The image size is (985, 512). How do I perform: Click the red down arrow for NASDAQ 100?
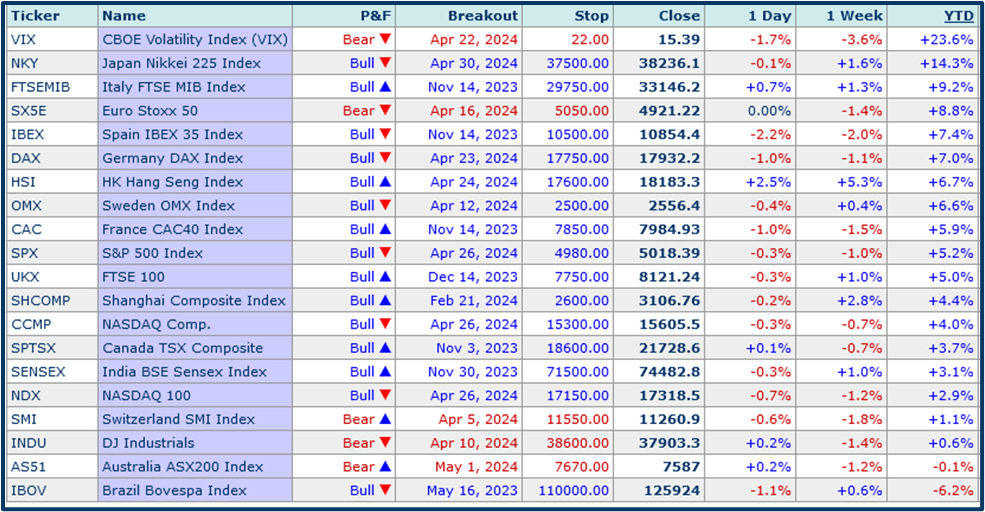(x=385, y=396)
